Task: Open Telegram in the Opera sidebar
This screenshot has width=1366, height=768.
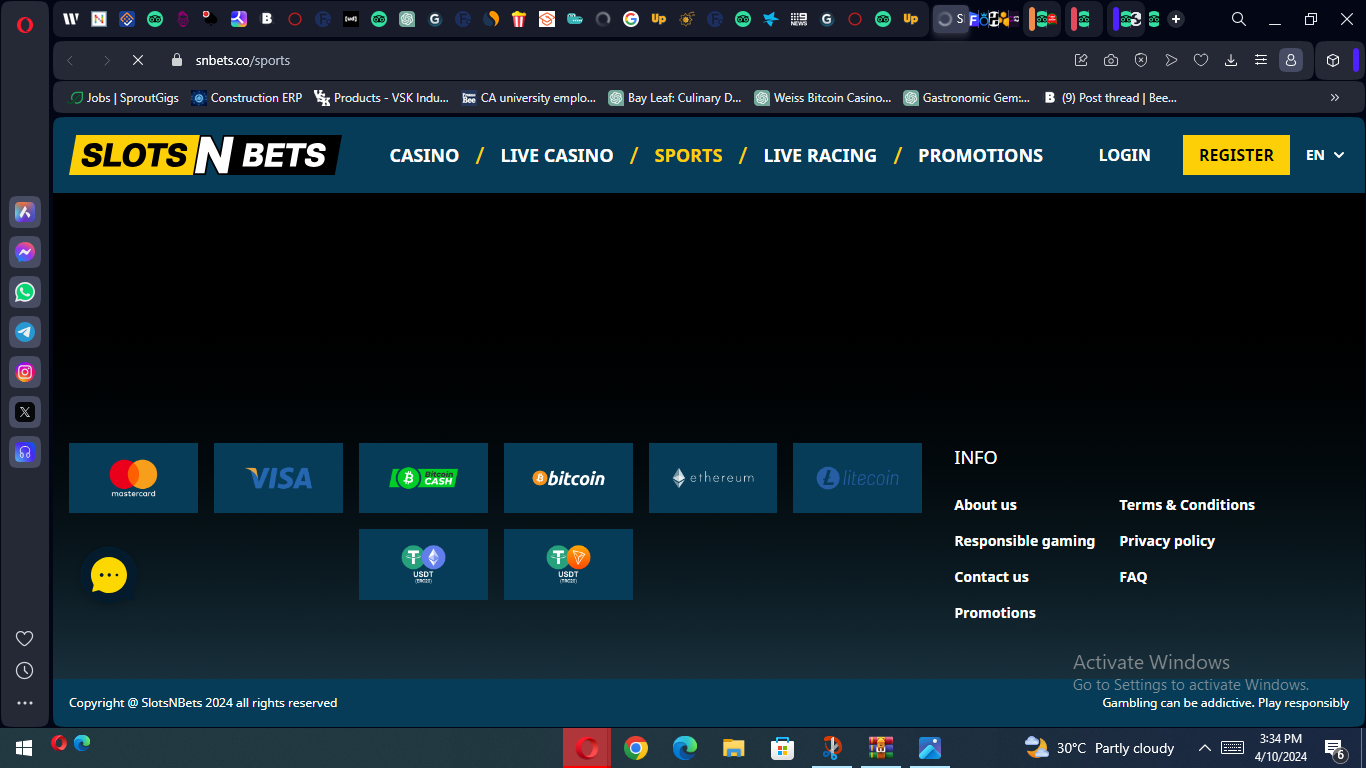Action: pos(25,332)
